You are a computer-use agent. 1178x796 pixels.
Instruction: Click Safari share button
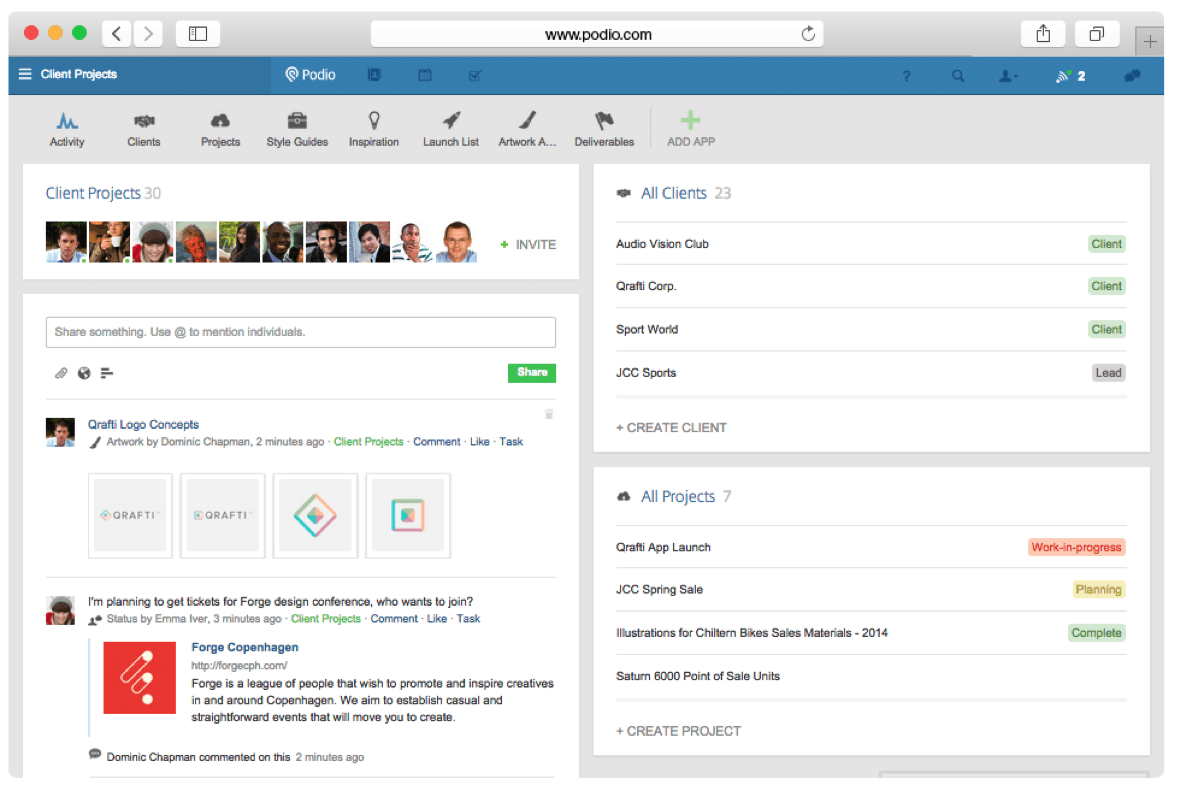pos(1043,34)
